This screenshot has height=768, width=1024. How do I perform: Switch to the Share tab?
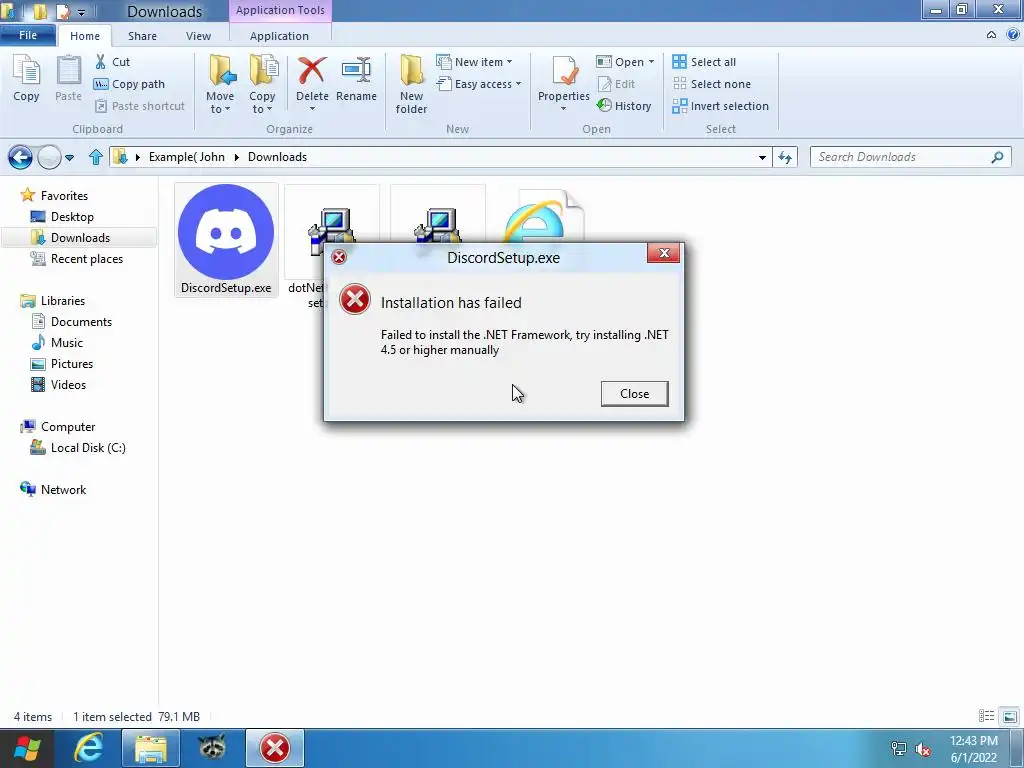point(142,36)
